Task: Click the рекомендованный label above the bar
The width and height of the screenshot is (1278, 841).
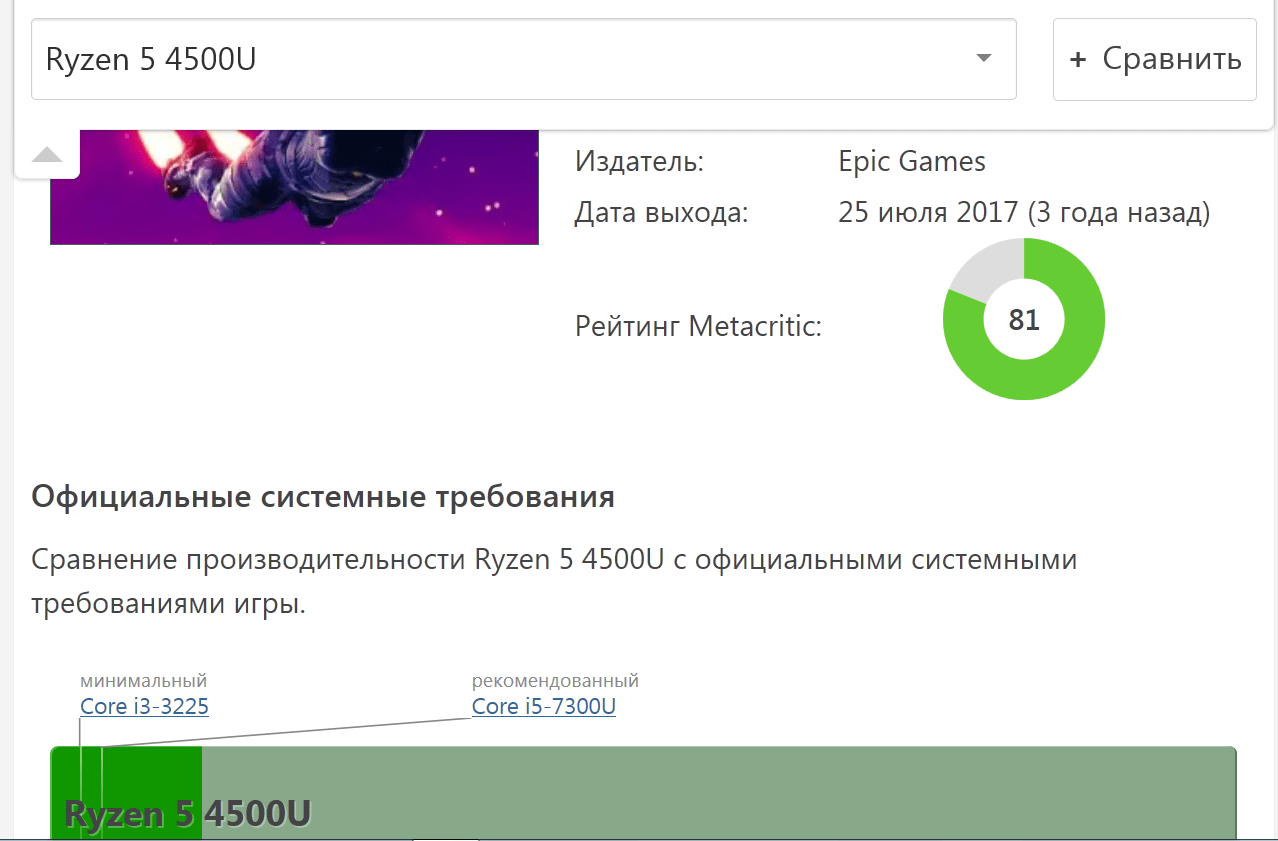Action: click(555, 681)
